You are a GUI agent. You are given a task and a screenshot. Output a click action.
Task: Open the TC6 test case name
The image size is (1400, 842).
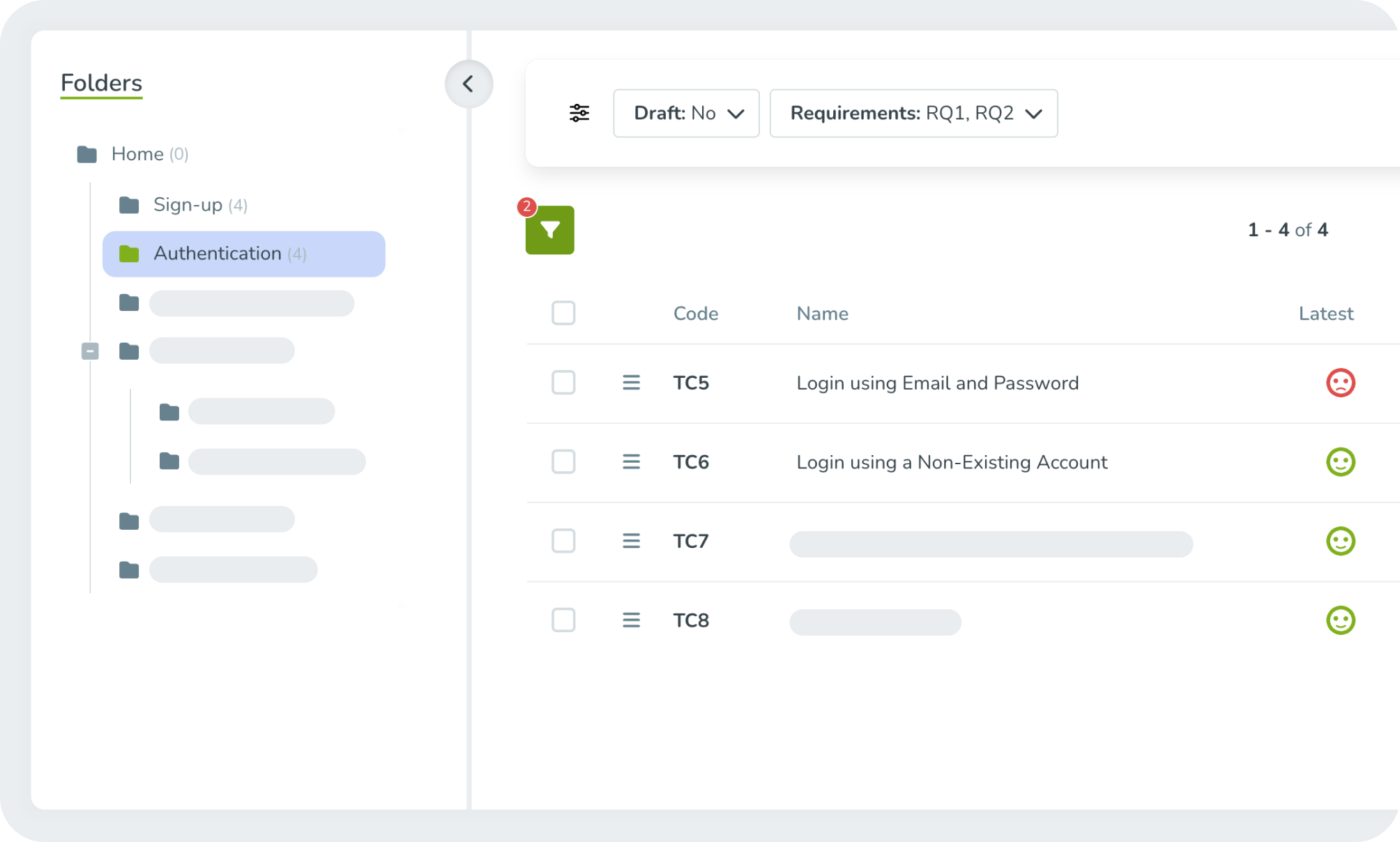[x=952, y=461]
